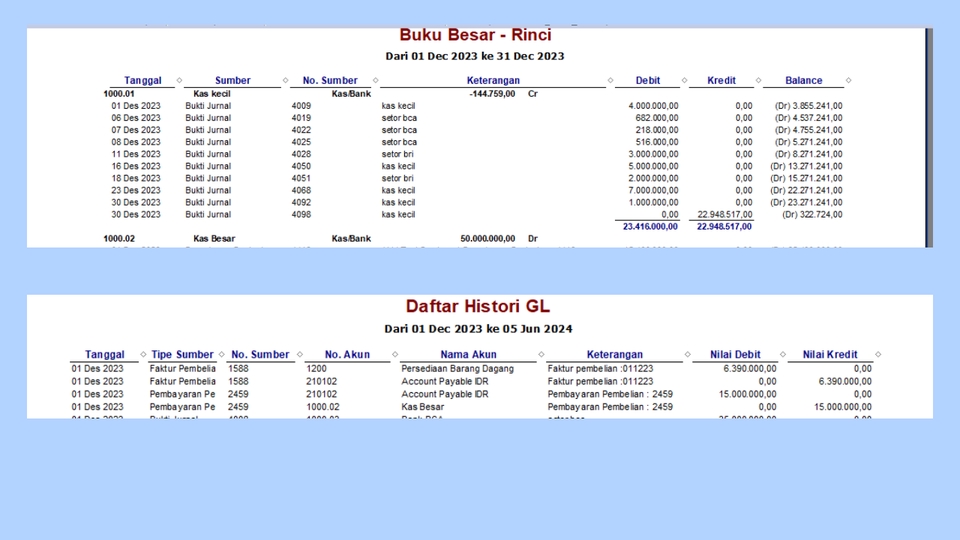This screenshot has width=960, height=540.
Task: Click account number '1000.01' in Buku Besar
Action: 119,94
